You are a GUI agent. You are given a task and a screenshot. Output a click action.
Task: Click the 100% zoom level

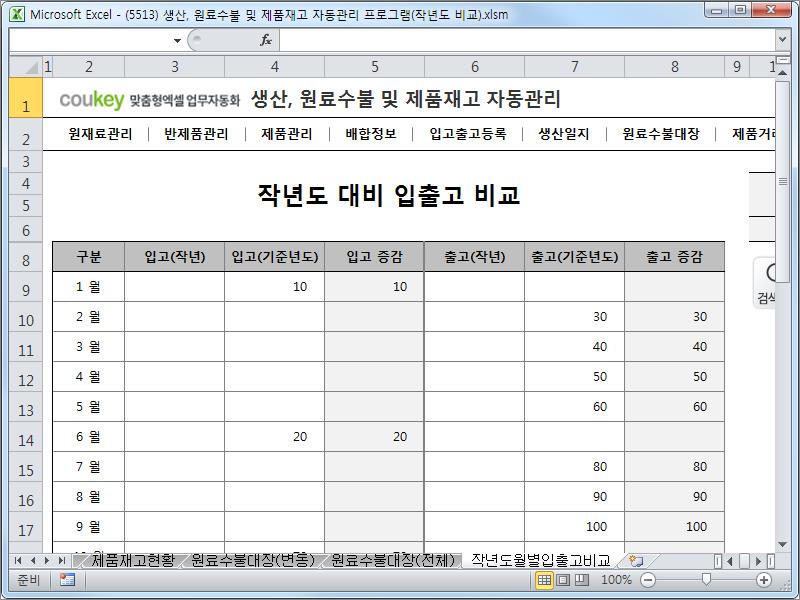616,580
